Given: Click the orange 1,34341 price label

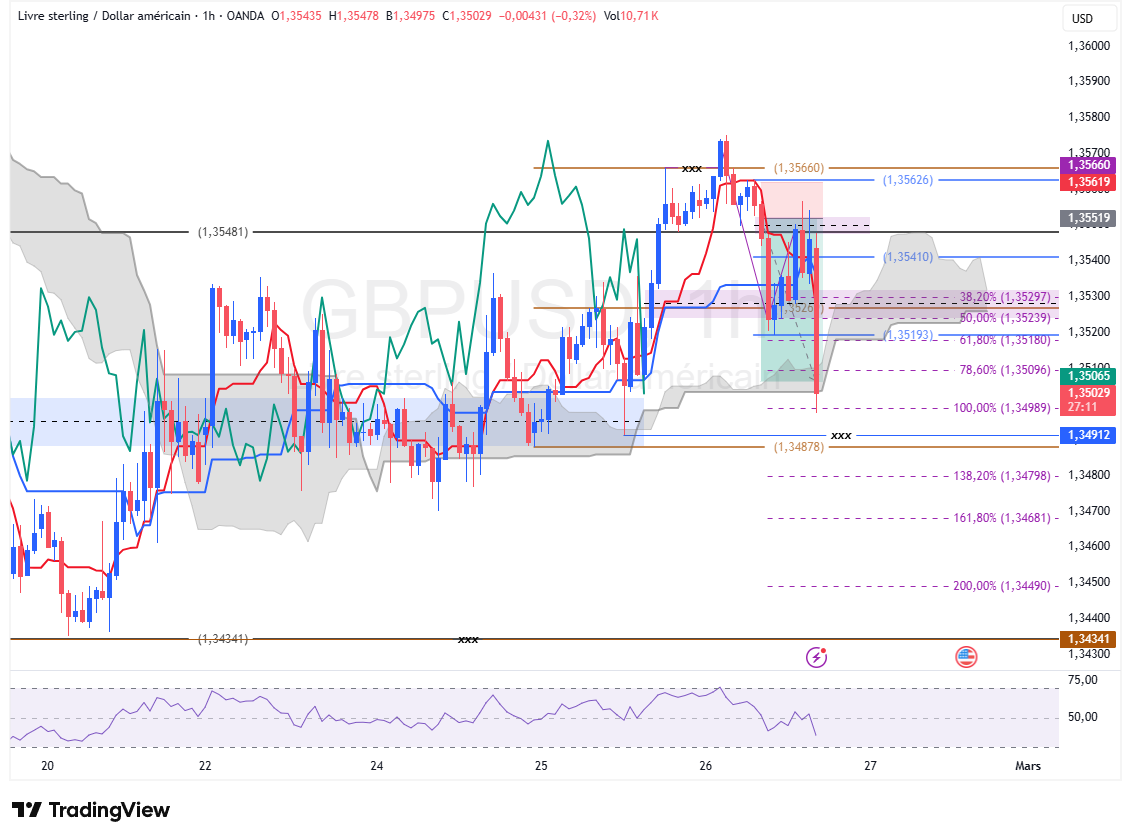Looking at the screenshot, I should pyautogui.click(x=1088, y=638).
